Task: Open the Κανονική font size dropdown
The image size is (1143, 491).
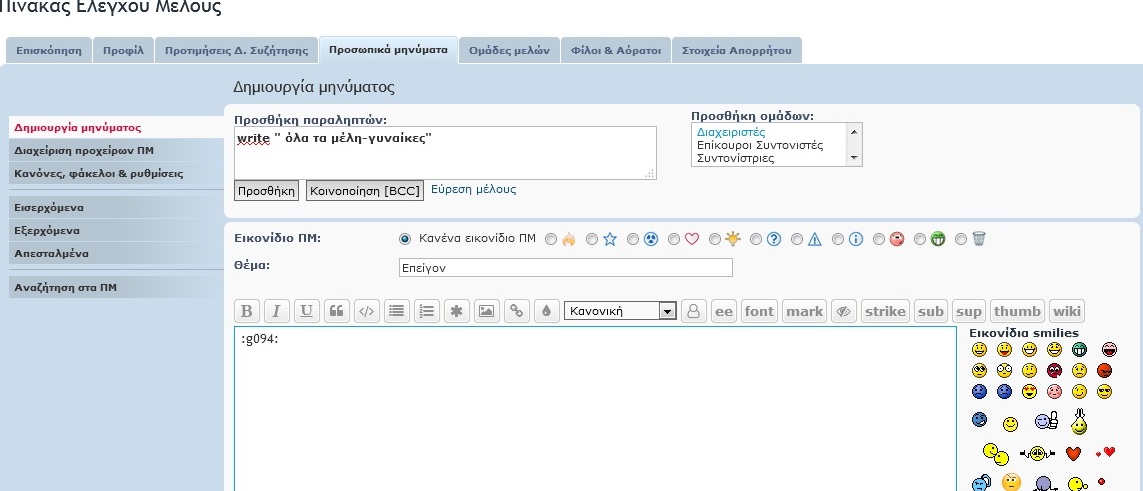Action: click(621, 311)
